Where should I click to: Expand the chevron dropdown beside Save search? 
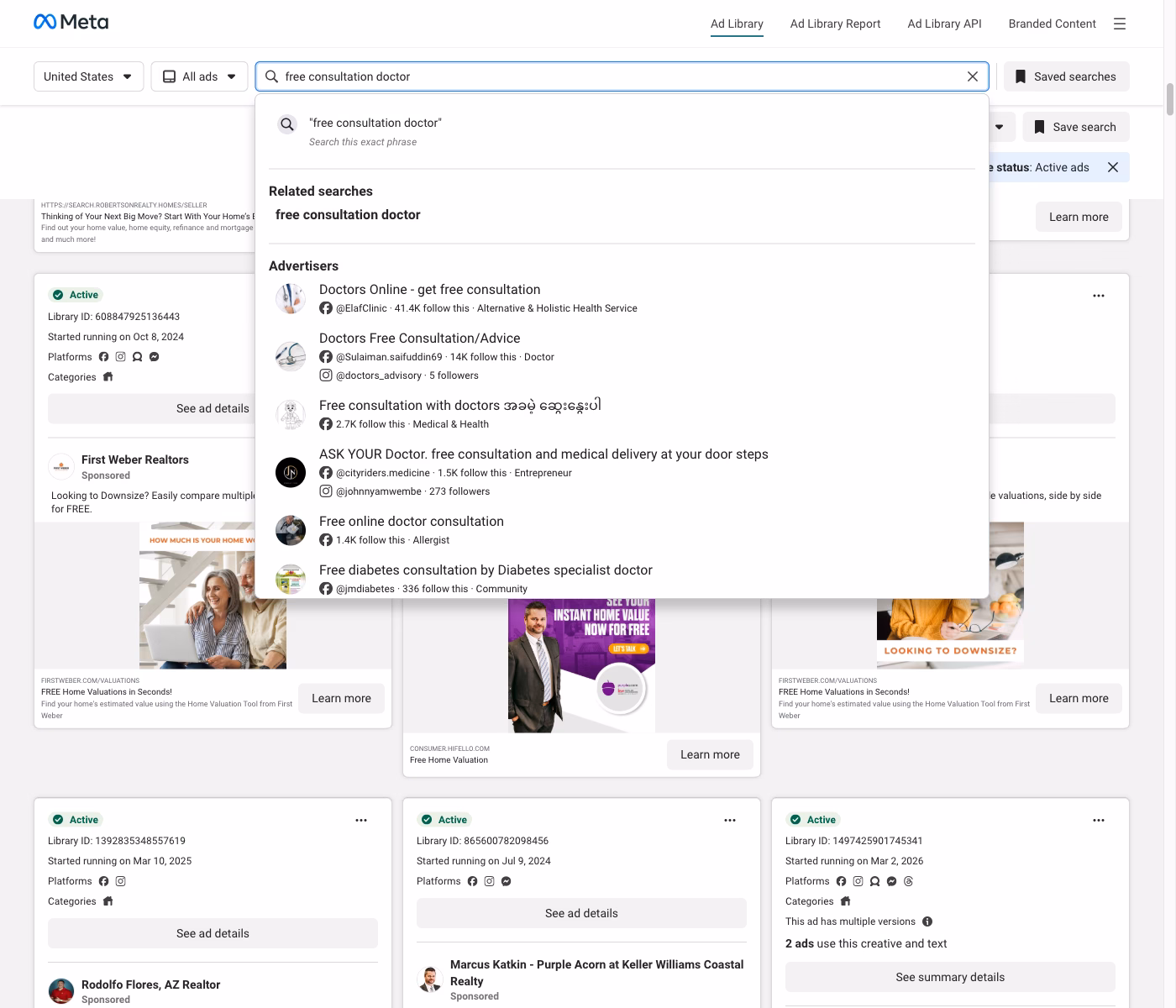[x=1000, y=126]
